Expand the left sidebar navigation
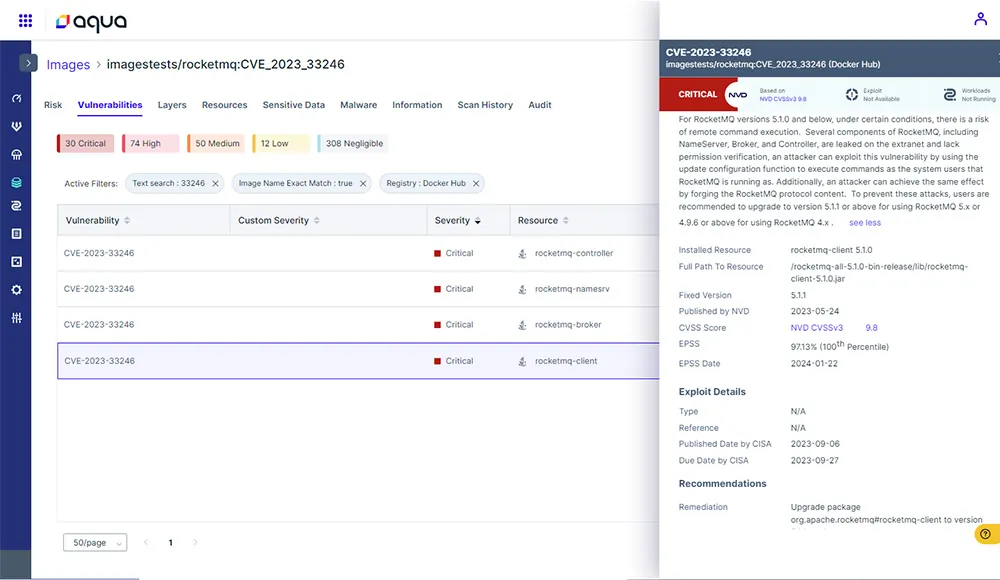Viewport: 1000px width, 580px height. click(x=28, y=63)
